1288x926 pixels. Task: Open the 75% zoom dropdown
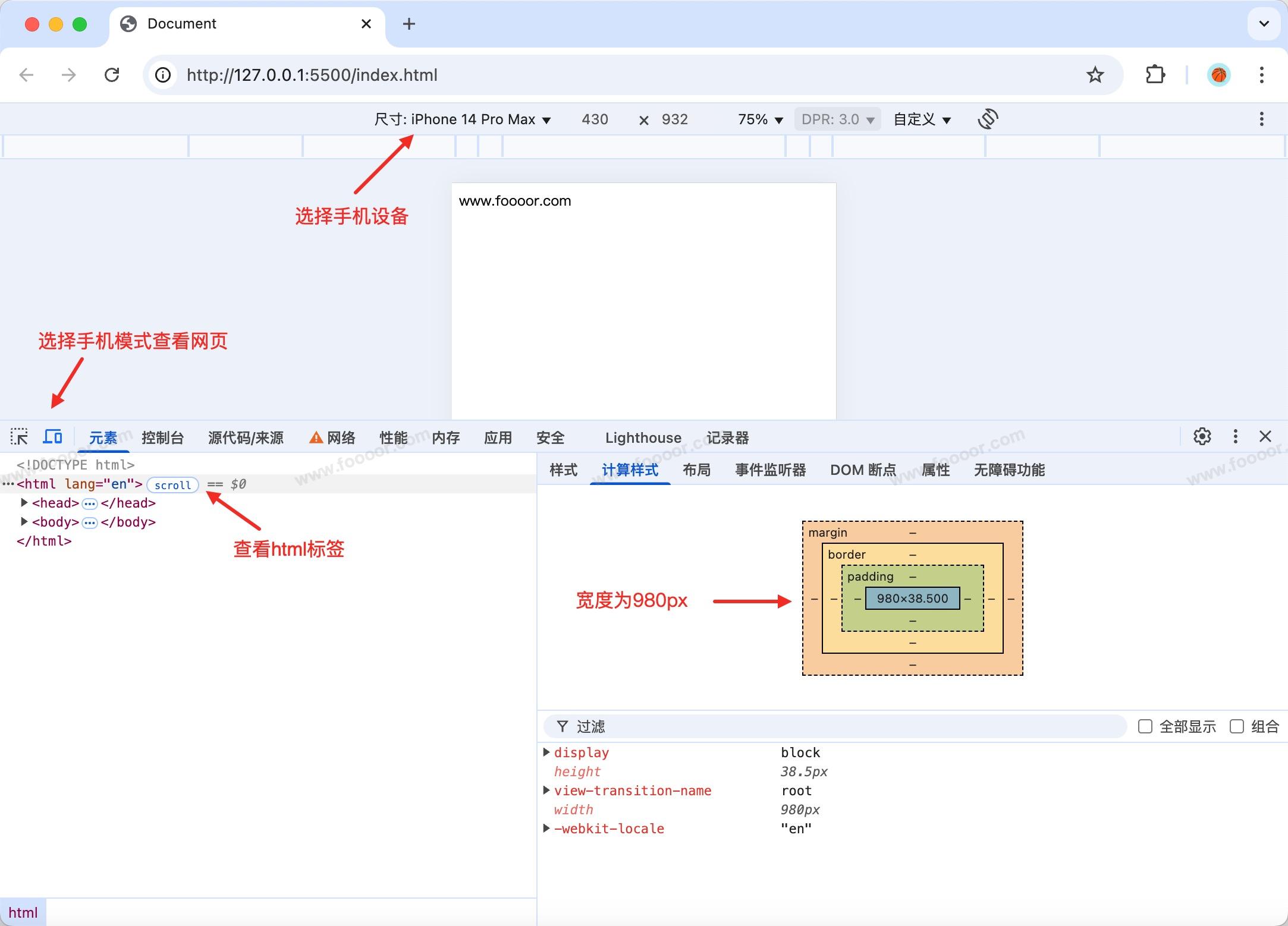coord(760,119)
